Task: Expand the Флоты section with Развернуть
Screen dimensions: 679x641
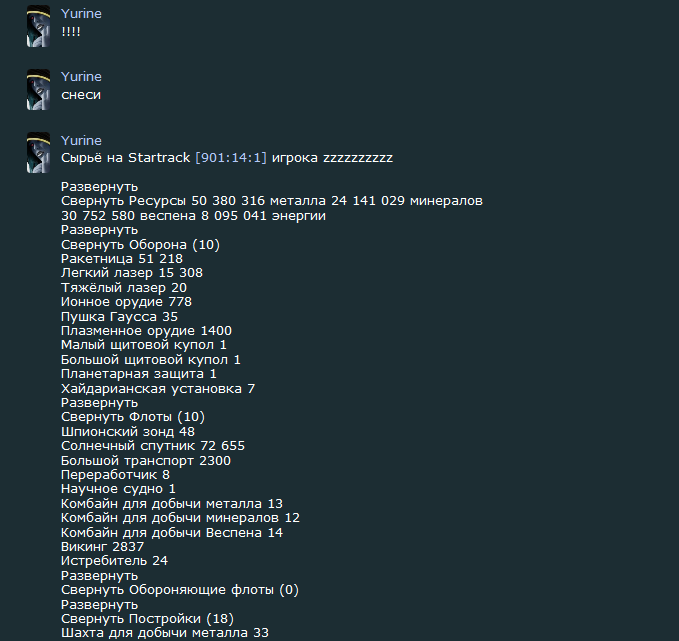Action: click(99, 403)
